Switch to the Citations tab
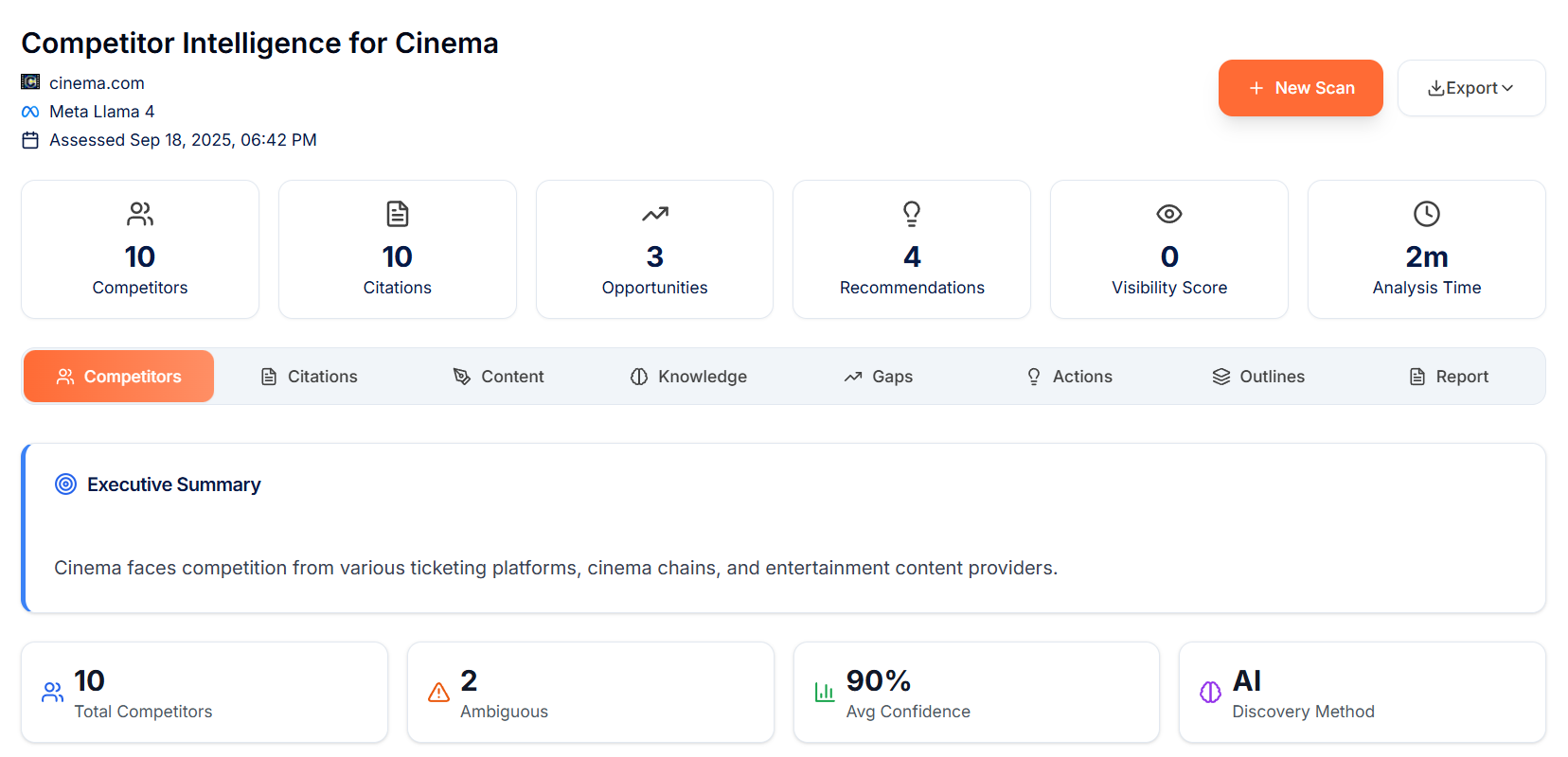1568x757 pixels. point(309,377)
